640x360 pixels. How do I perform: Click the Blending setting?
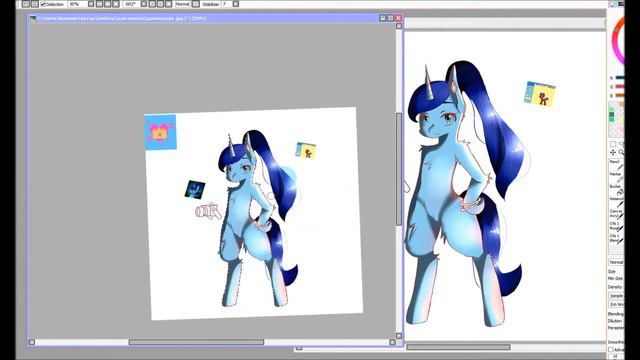tap(616, 314)
